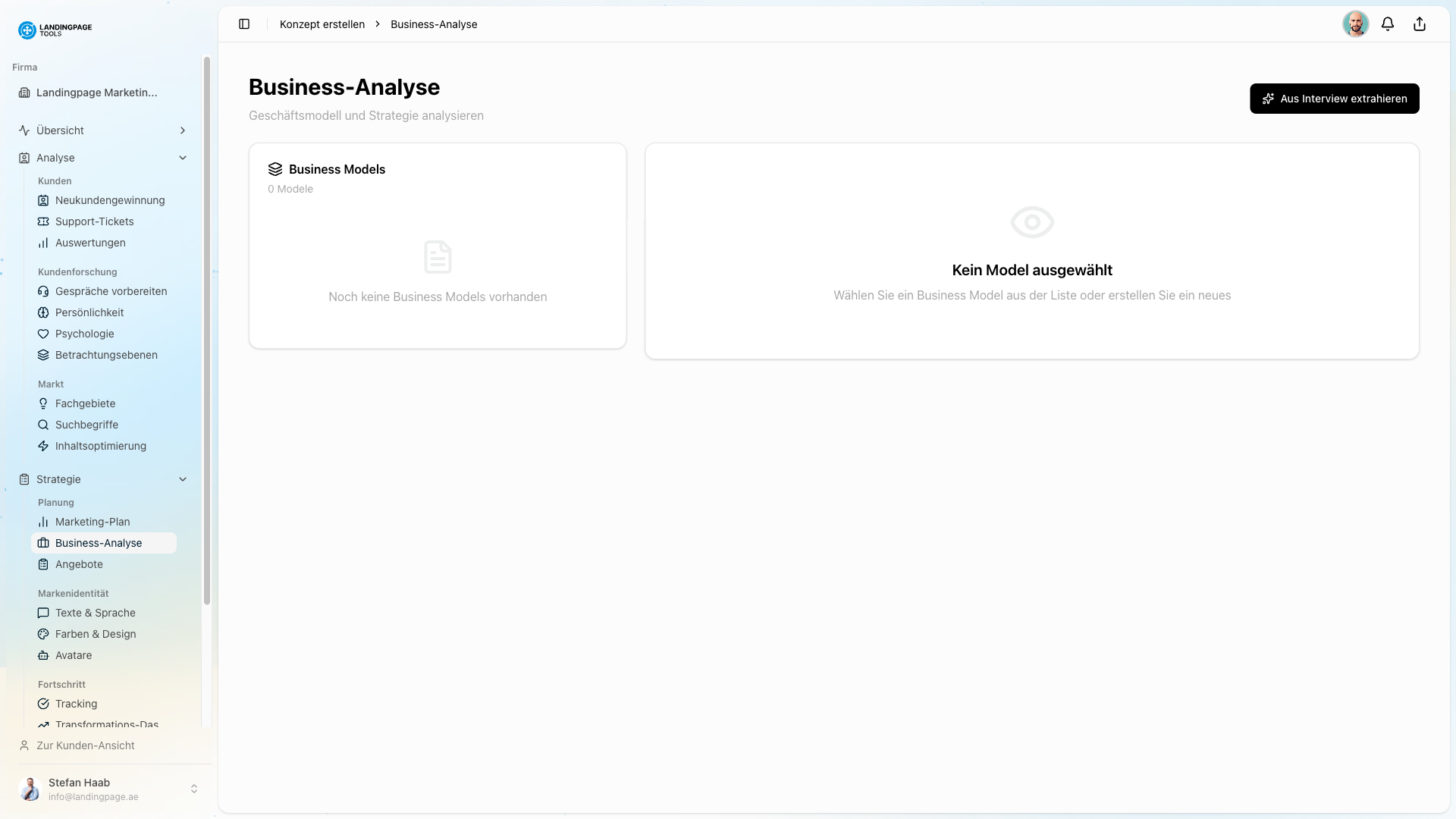Enable Tracking under Fortschritt
The height and width of the screenshot is (819, 1456).
click(x=76, y=704)
